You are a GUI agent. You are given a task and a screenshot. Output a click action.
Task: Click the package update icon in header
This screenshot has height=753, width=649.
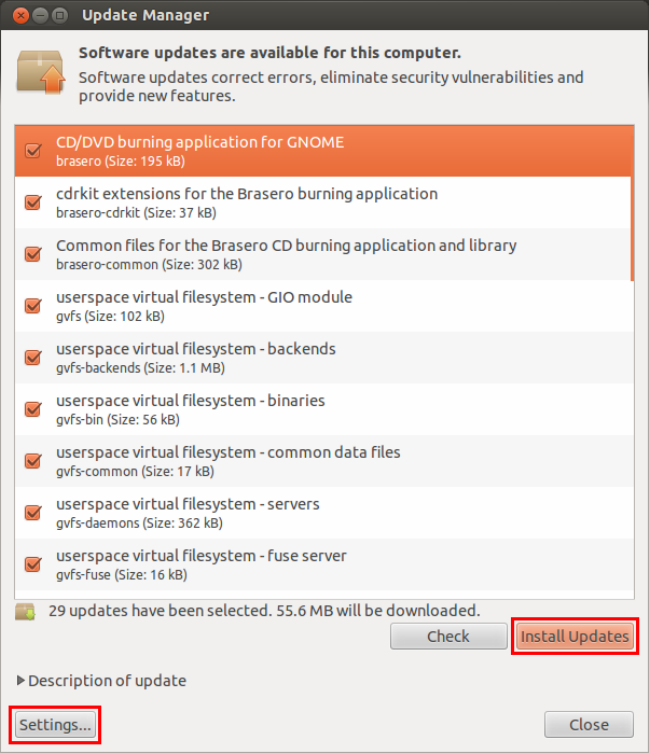click(x=41, y=72)
